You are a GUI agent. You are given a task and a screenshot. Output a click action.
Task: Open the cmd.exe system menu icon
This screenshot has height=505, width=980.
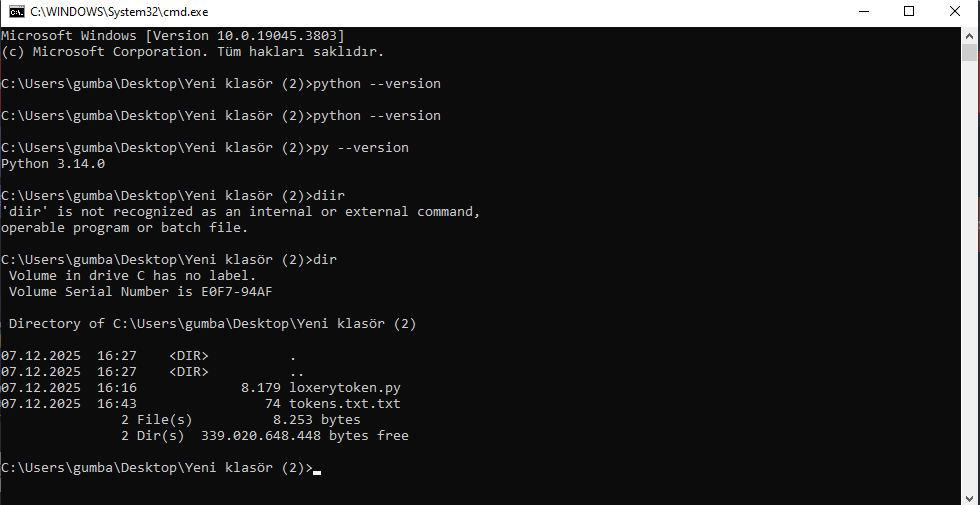[16, 11]
